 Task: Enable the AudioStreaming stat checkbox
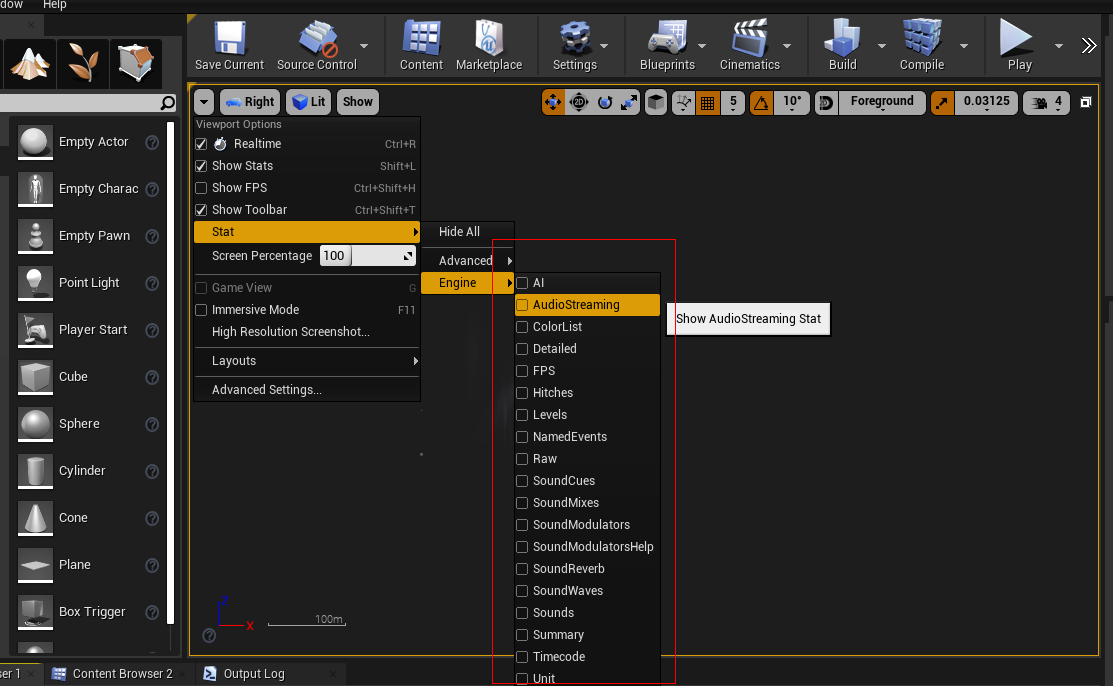point(521,305)
